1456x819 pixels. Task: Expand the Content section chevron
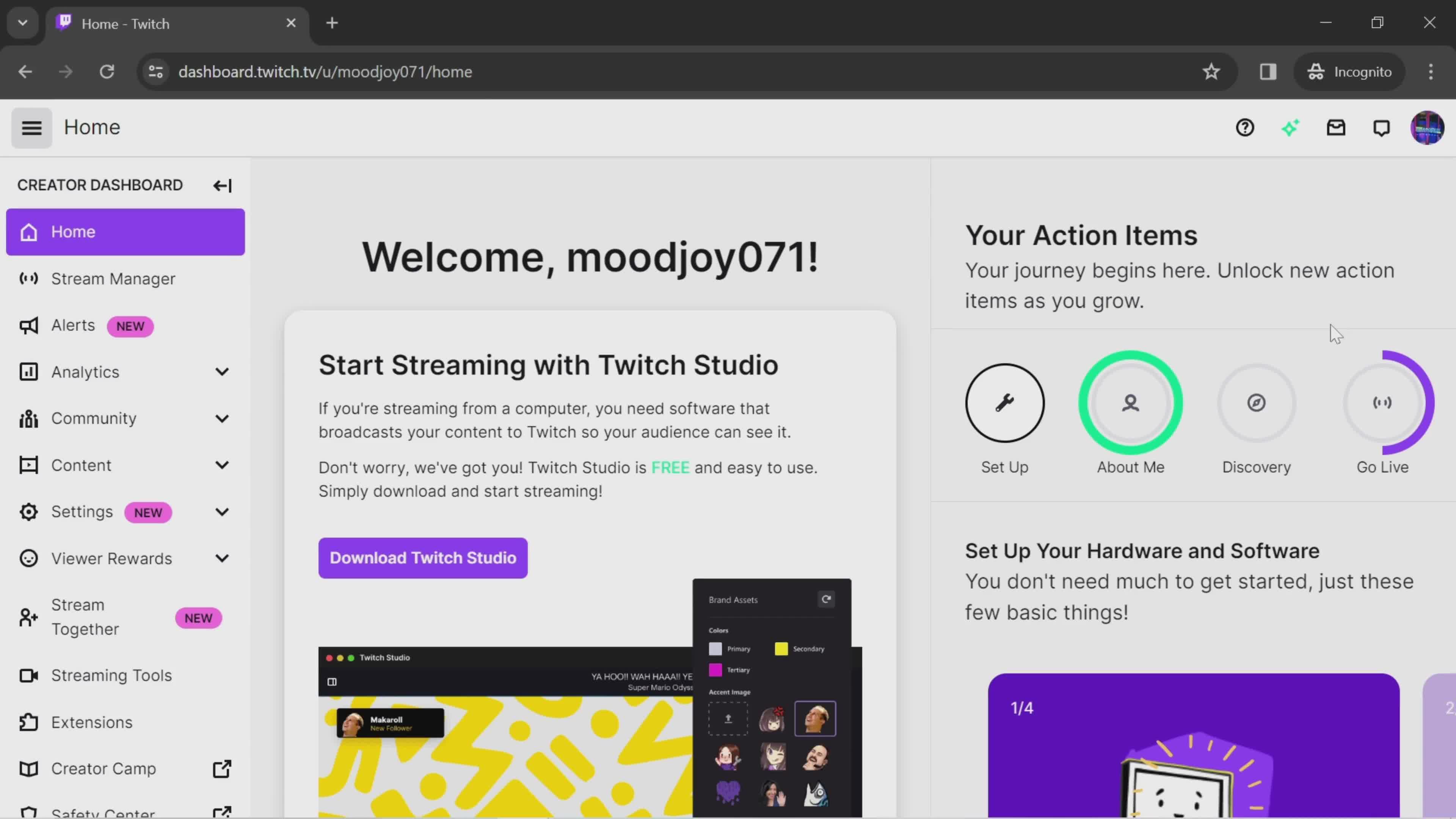pos(222,465)
